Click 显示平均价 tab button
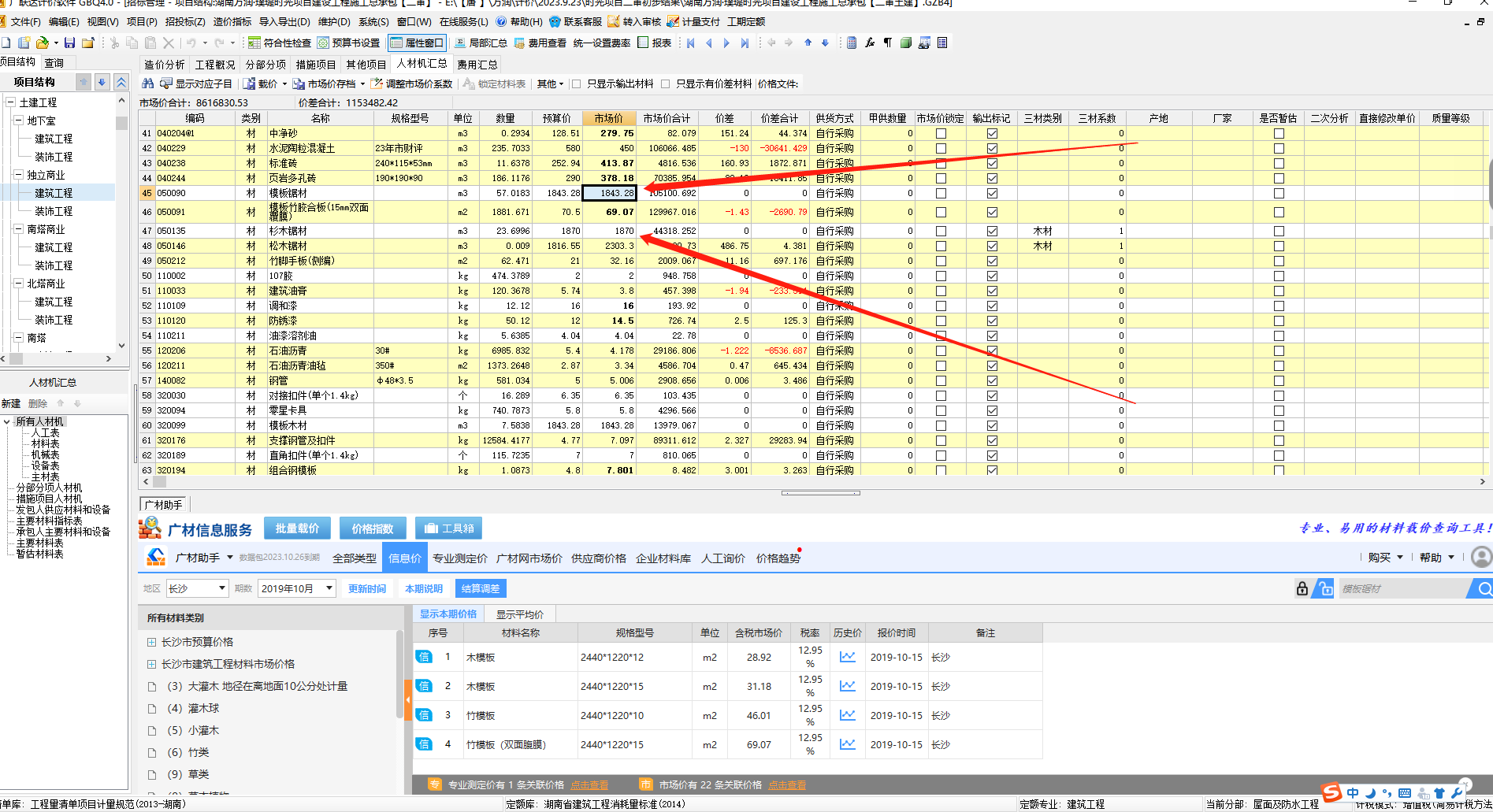The width and height of the screenshot is (1493, 812). (x=520, y=614)
